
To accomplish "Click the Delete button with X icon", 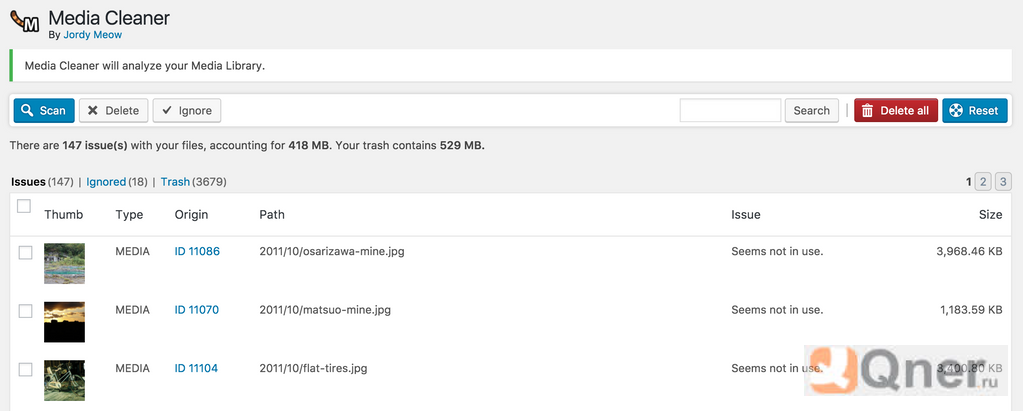I will coord(114,111).
